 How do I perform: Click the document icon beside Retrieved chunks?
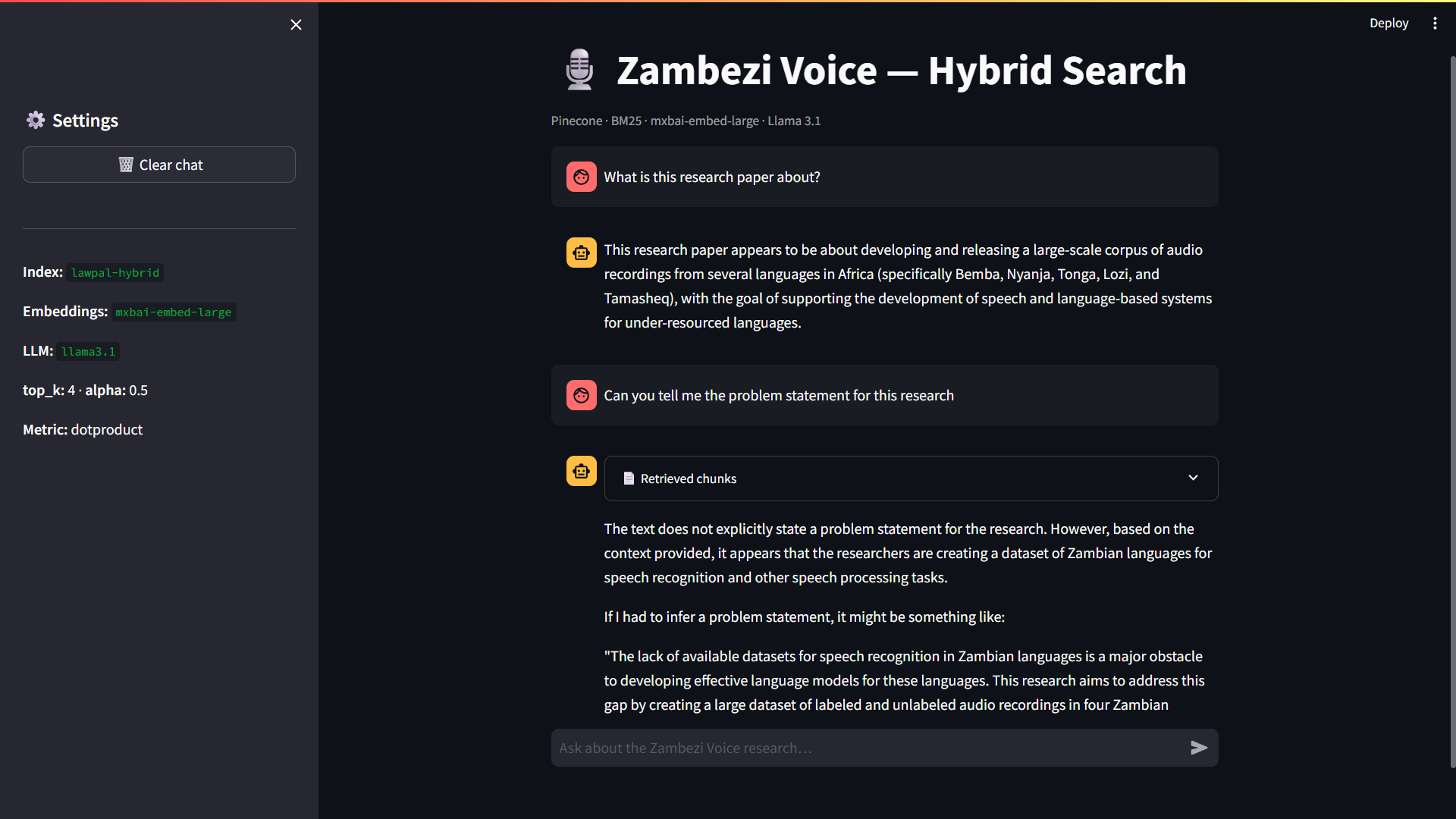coord(629,478)
